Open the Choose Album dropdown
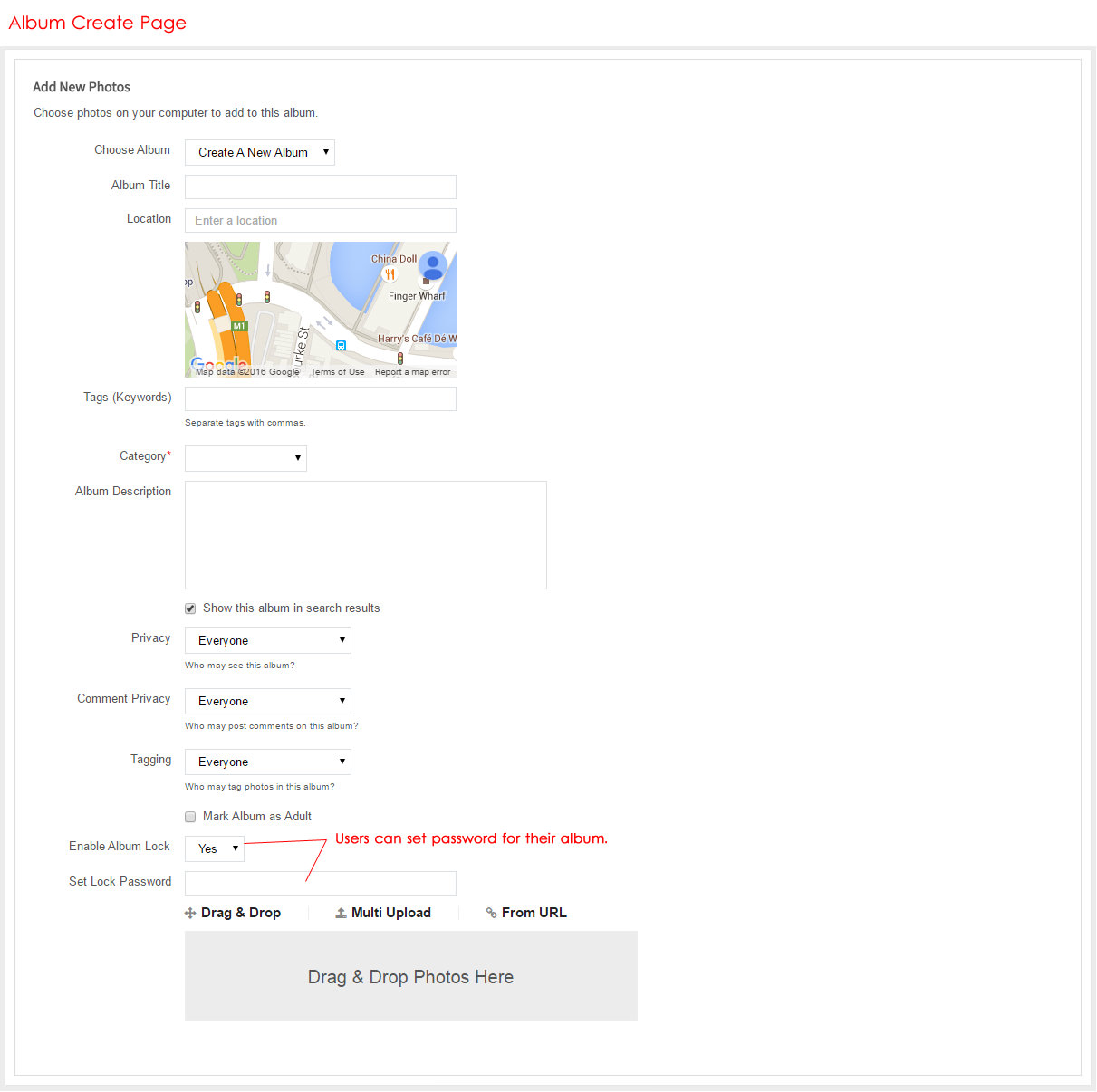This screenshot has width=1097, height=1092. click(260, 153)
